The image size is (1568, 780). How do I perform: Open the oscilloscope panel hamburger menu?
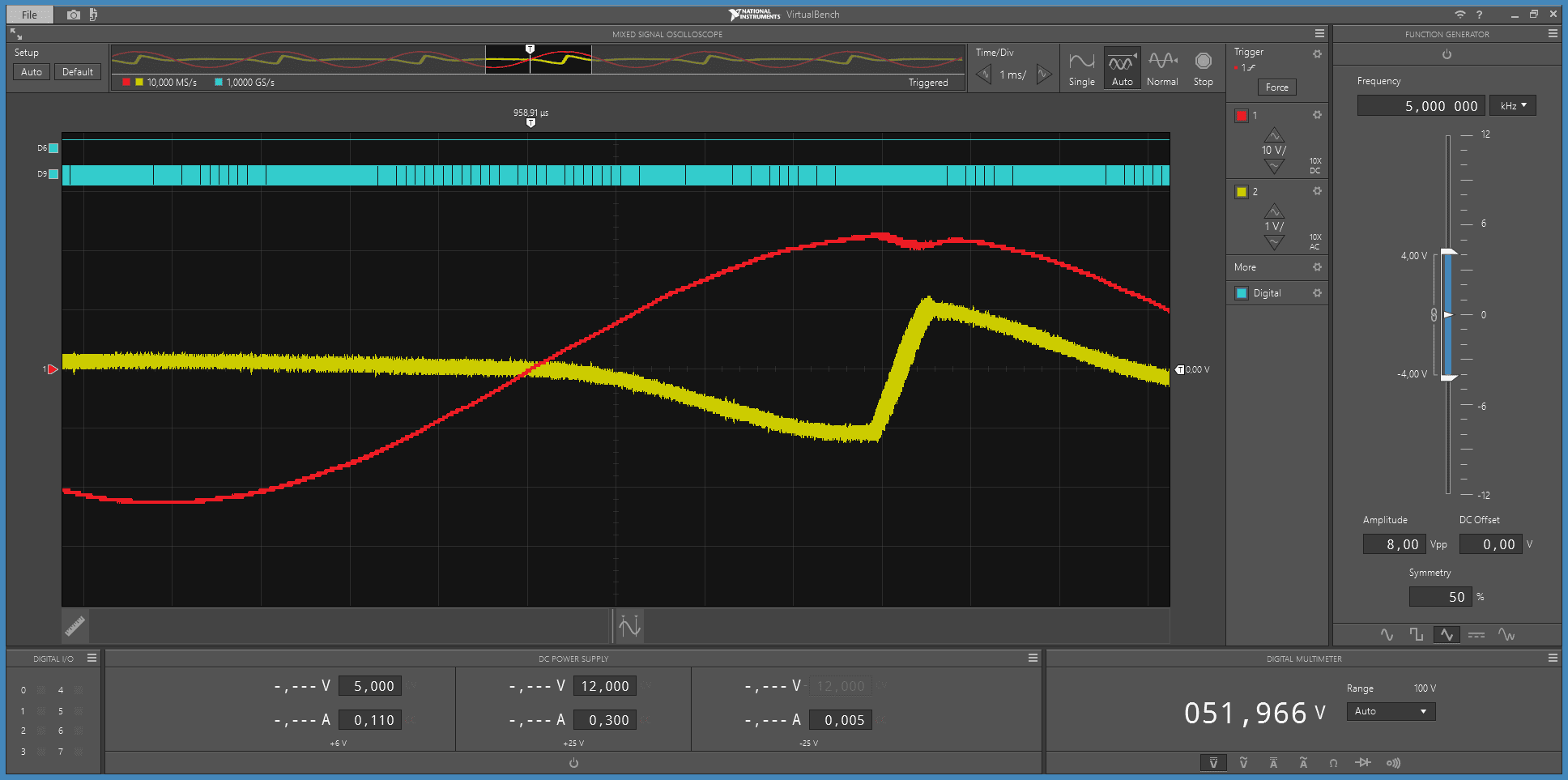(1319, 34)
